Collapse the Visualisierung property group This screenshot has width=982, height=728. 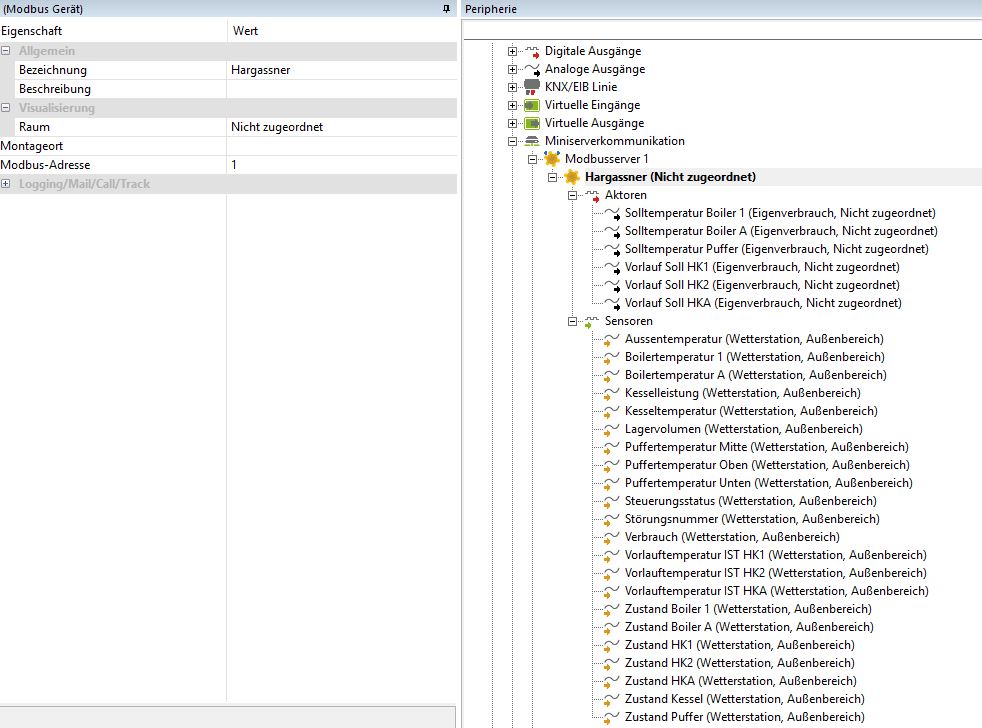coord(6,108)
